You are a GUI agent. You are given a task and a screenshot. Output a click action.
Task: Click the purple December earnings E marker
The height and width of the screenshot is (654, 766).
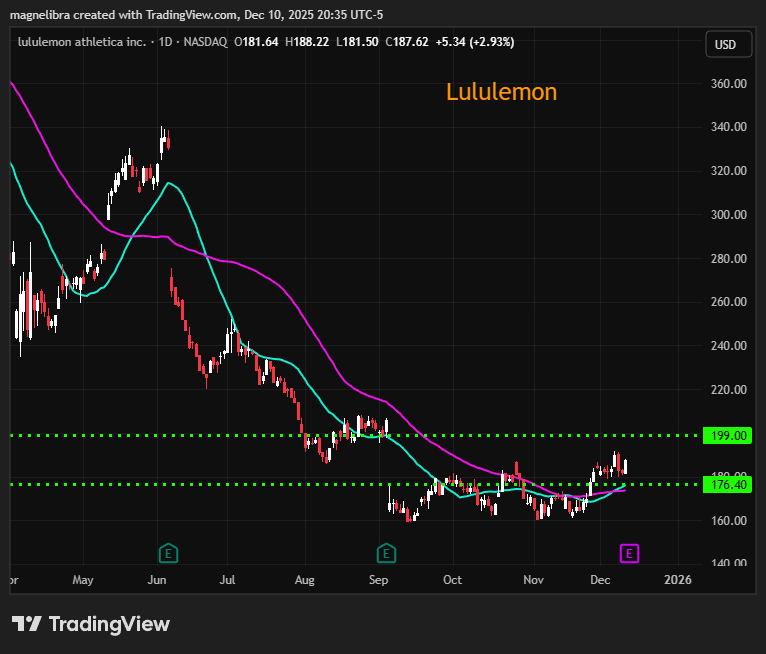coord(629,553)
